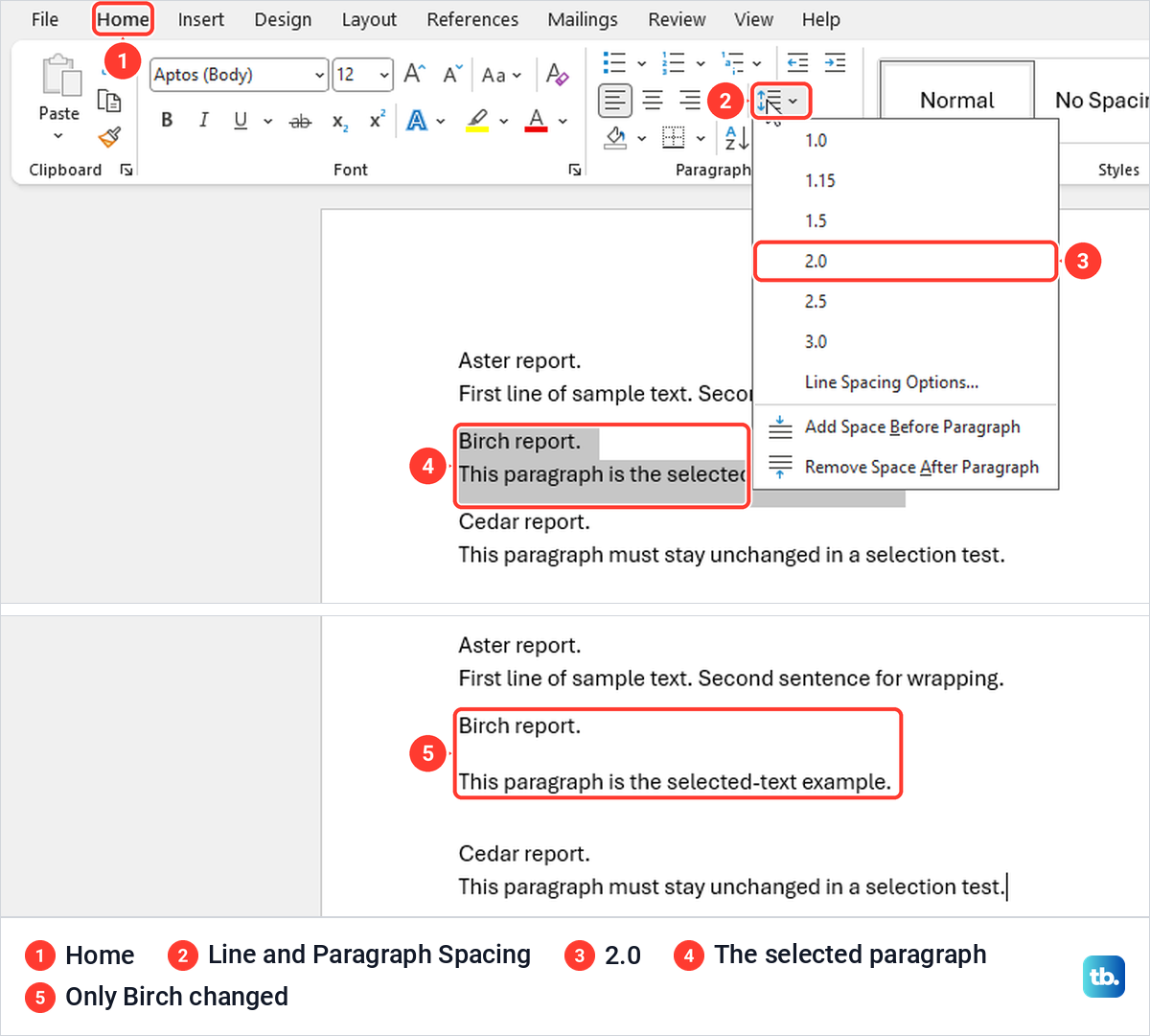This screenshot has height=1036, width=1150.
Task: Toggle Center alignment for the paragraph
Action: coord(653,100)
